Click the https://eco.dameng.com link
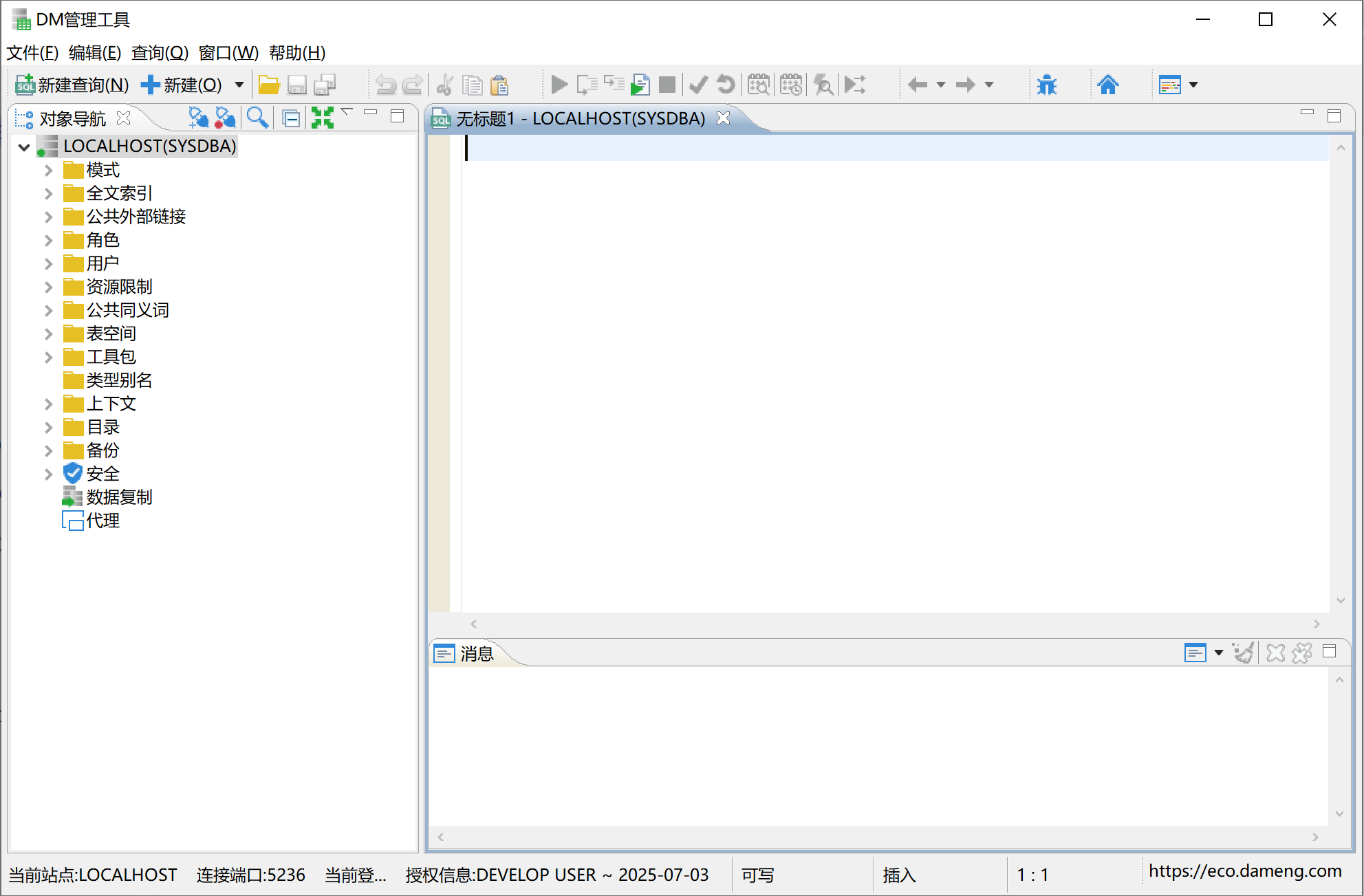 coord(1244,871)
